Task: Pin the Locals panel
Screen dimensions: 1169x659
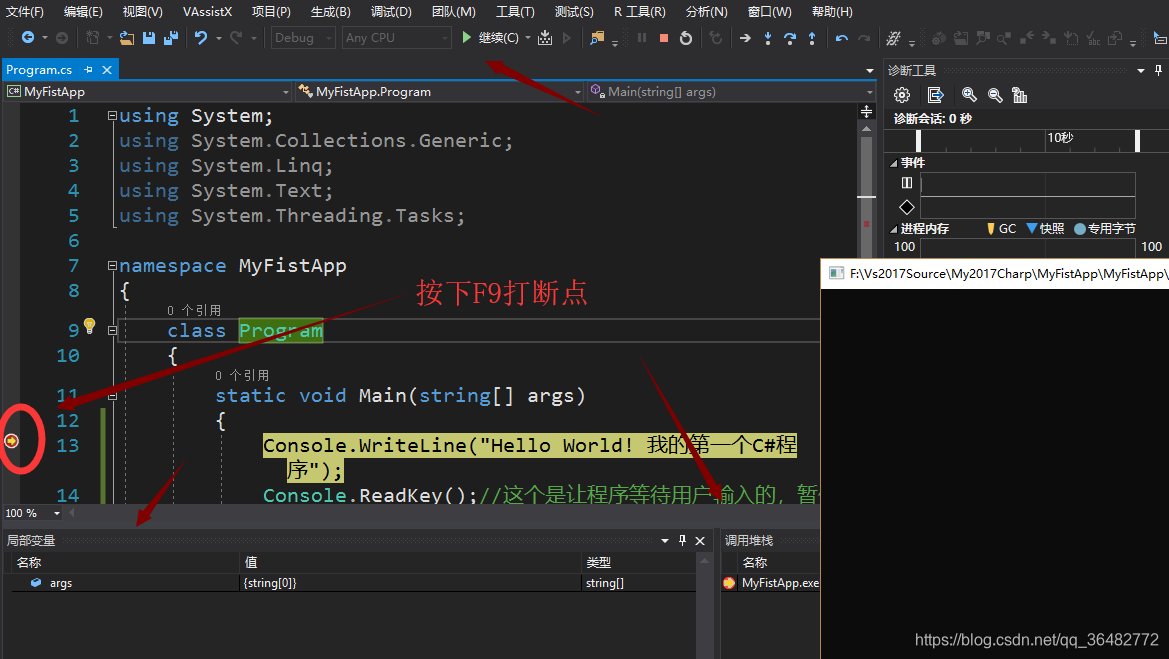Action: pos(682,540)
